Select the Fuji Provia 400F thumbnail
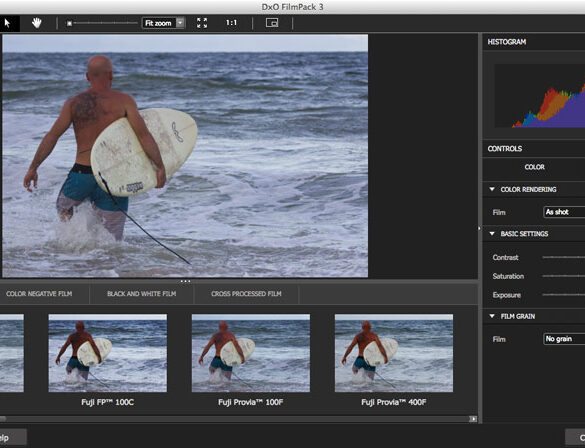Screen dimensions: 585x448 [394, 353]
